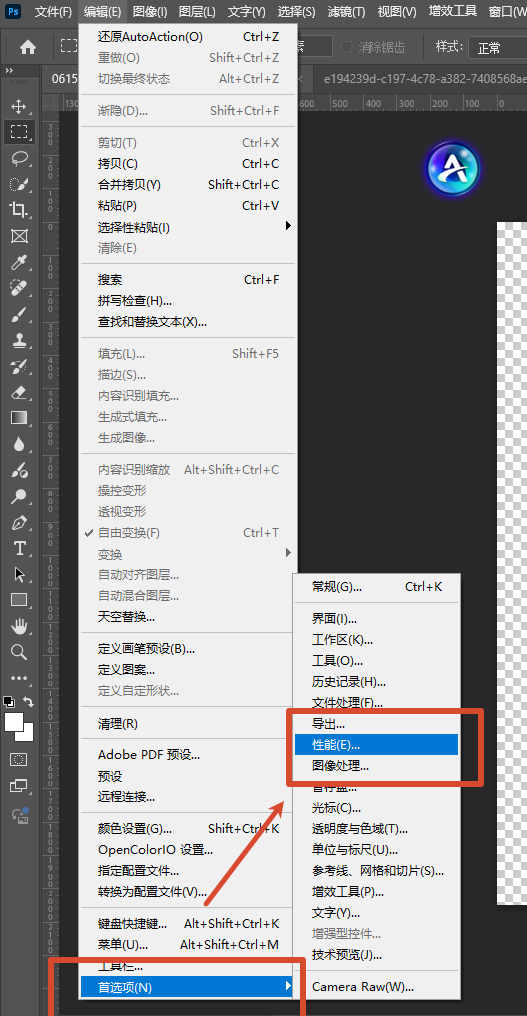
Task: Select the History Brush tool
Action: click(x=19, y=367)
